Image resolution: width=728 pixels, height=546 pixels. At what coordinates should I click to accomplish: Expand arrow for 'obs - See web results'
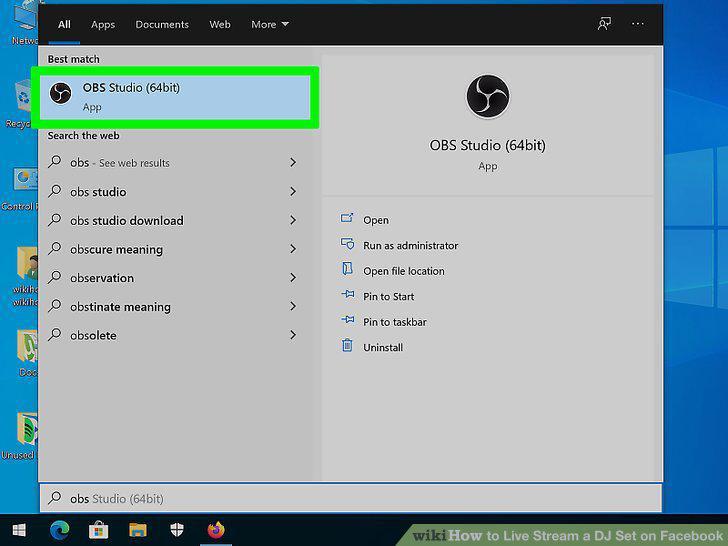(293, 162)
